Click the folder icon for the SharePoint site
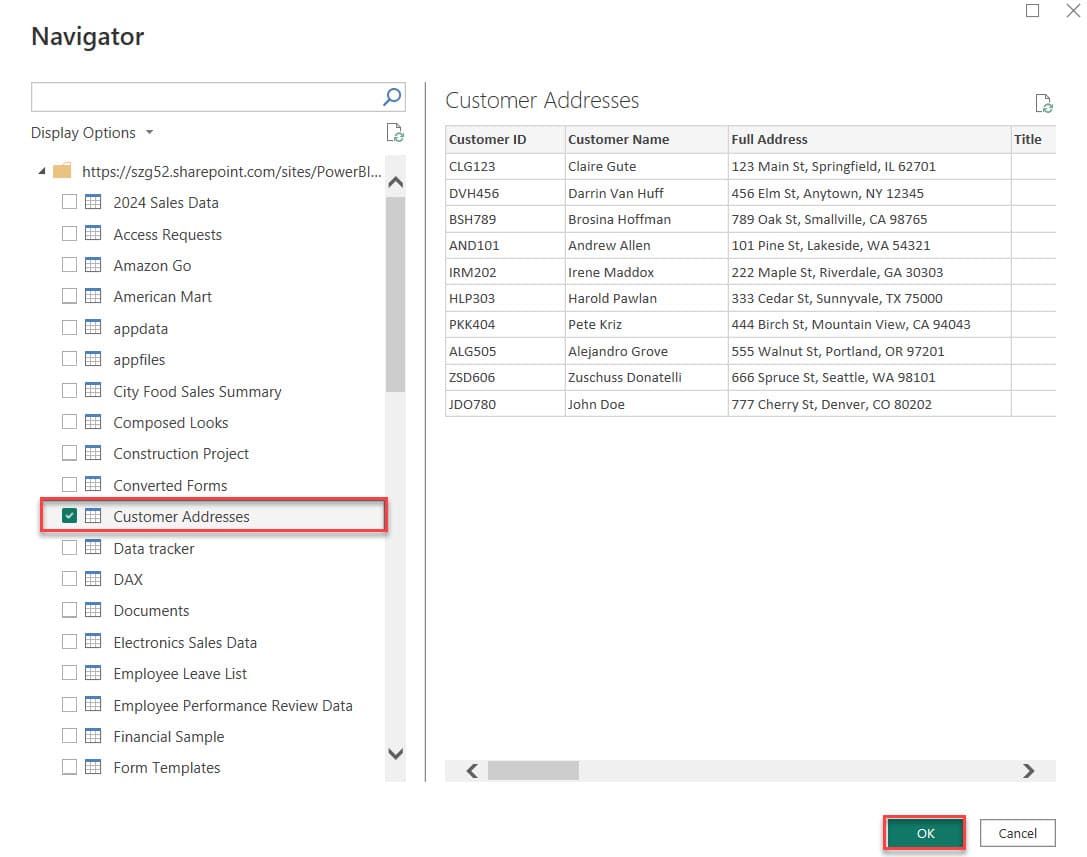Screen dimensions: 1087x857 62,171
